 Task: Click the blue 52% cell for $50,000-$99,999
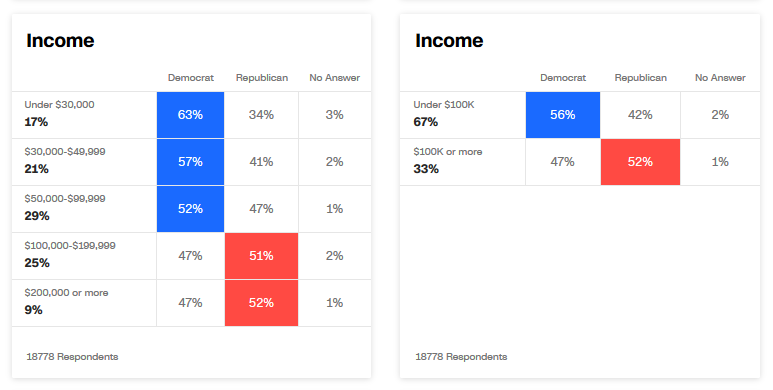coord(190,209)
